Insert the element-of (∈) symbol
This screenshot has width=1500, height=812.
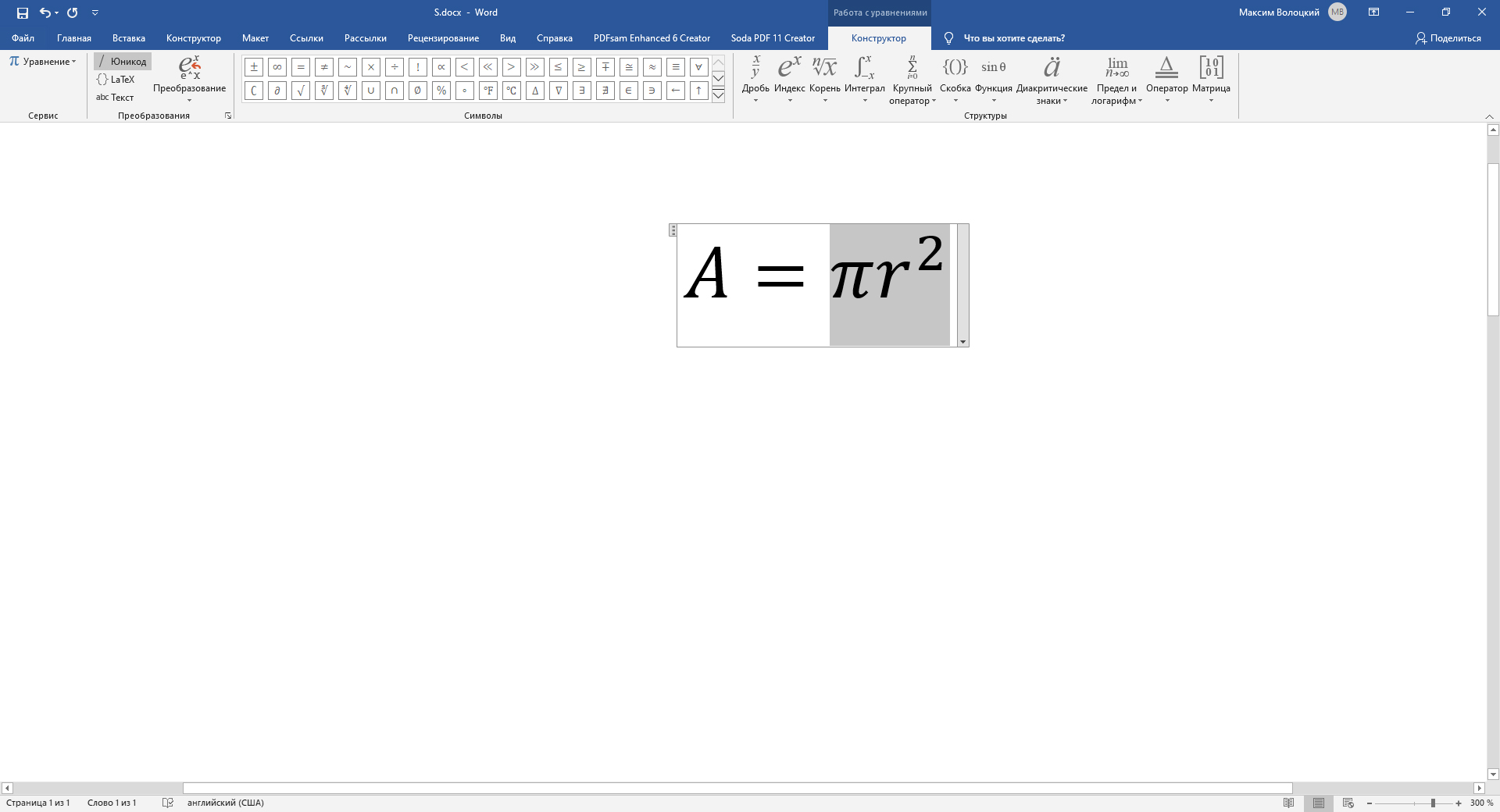pos(629,91)
